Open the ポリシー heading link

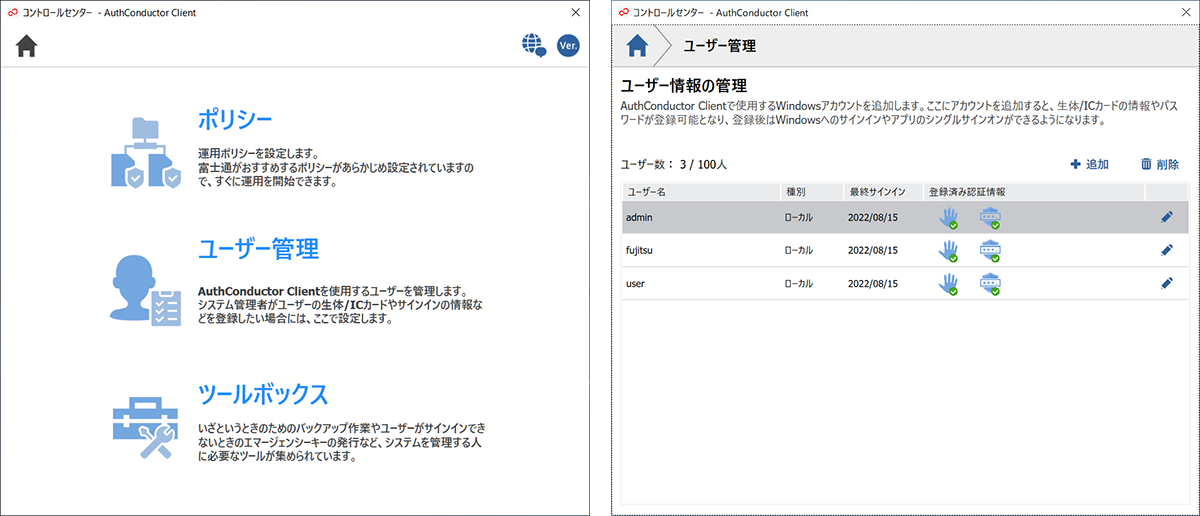[x=235, y=120]
